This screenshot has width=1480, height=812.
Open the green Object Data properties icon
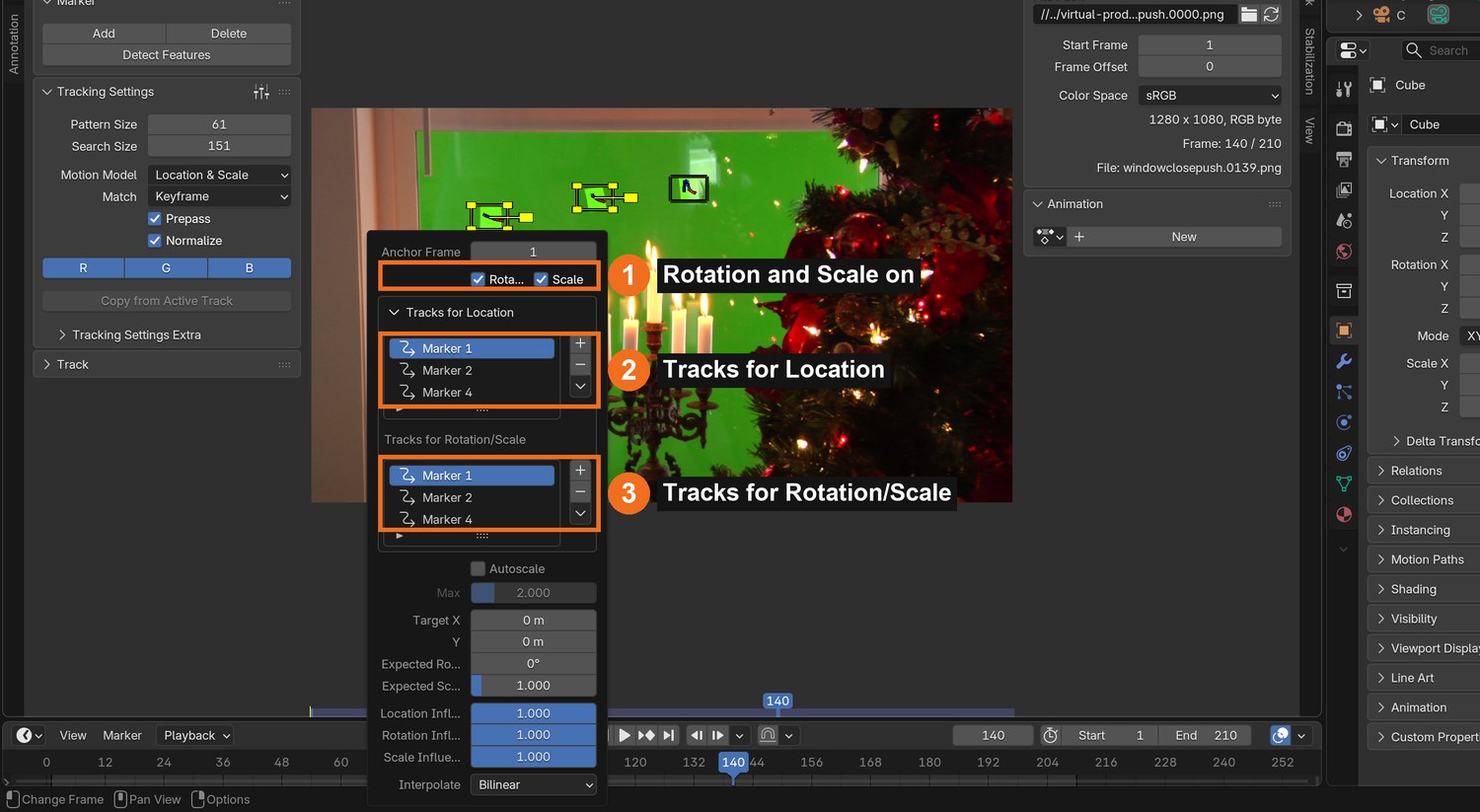(x=1344, y=483)
